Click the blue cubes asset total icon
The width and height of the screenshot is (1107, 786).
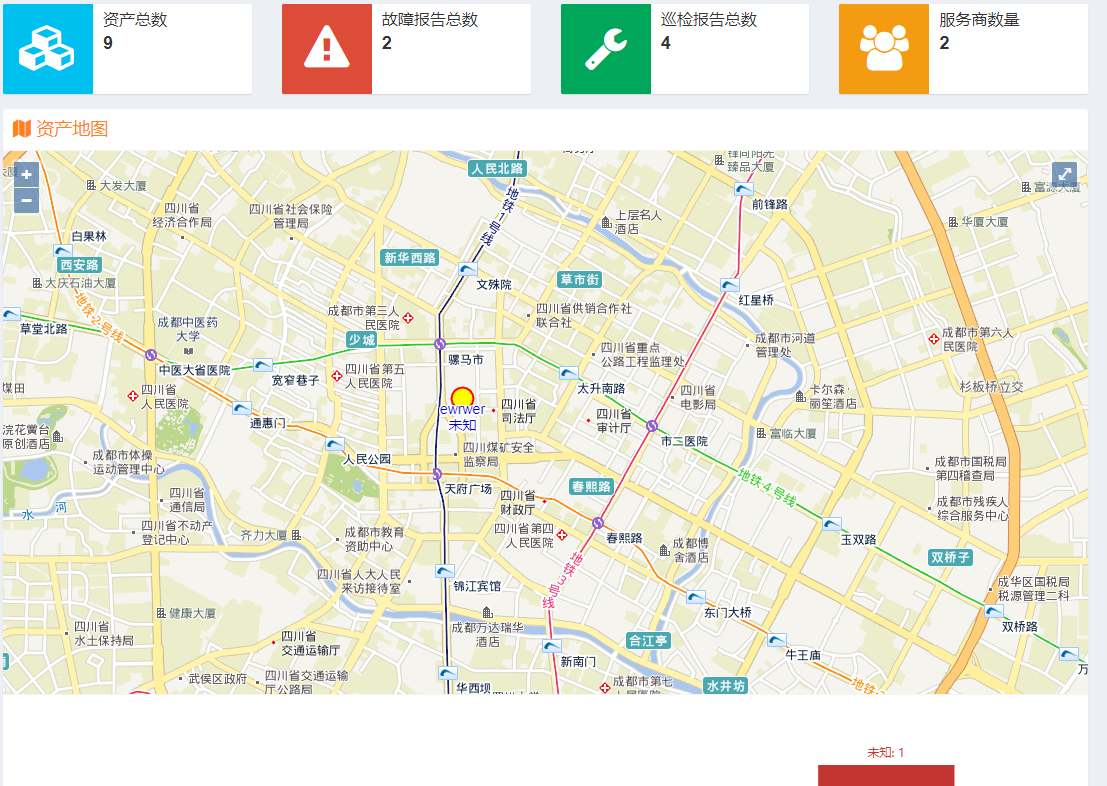click(x=47, y=49)
